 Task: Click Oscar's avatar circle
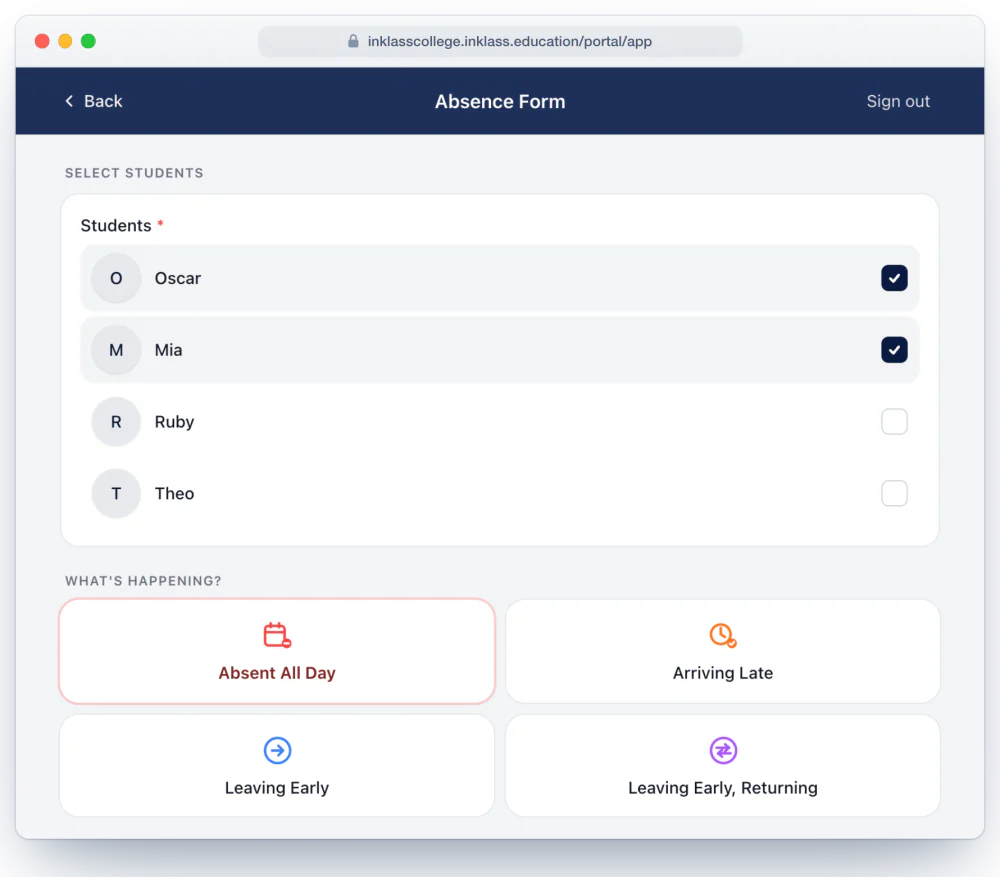(116, 278)
